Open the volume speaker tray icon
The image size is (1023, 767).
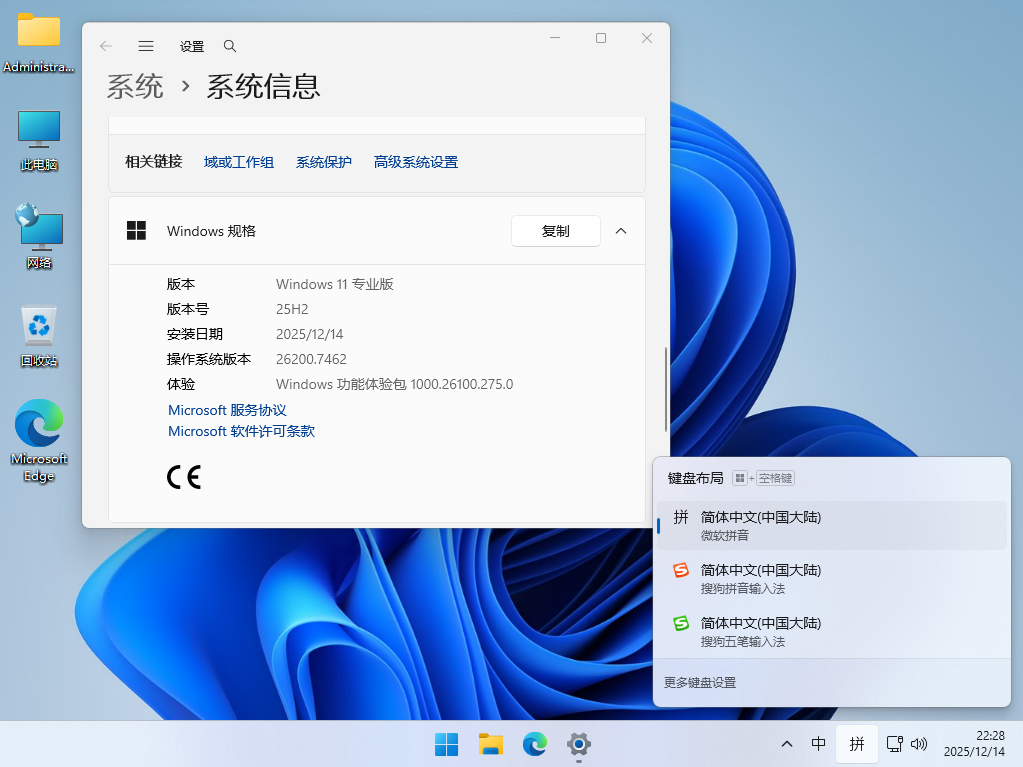point(919,744)
